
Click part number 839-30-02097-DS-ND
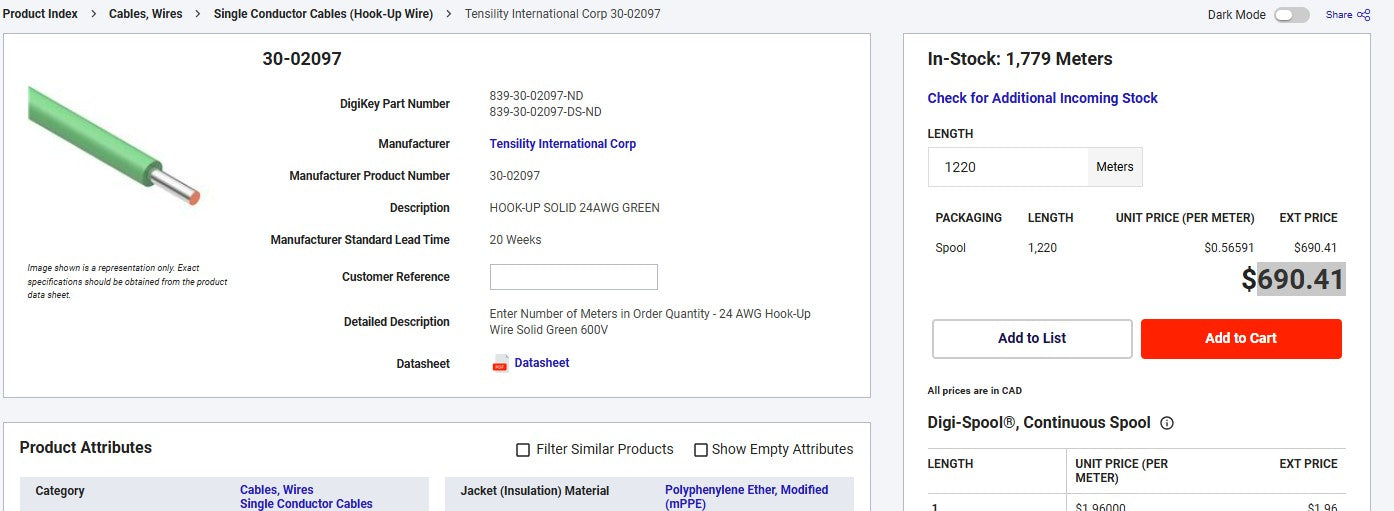point(545,112)
